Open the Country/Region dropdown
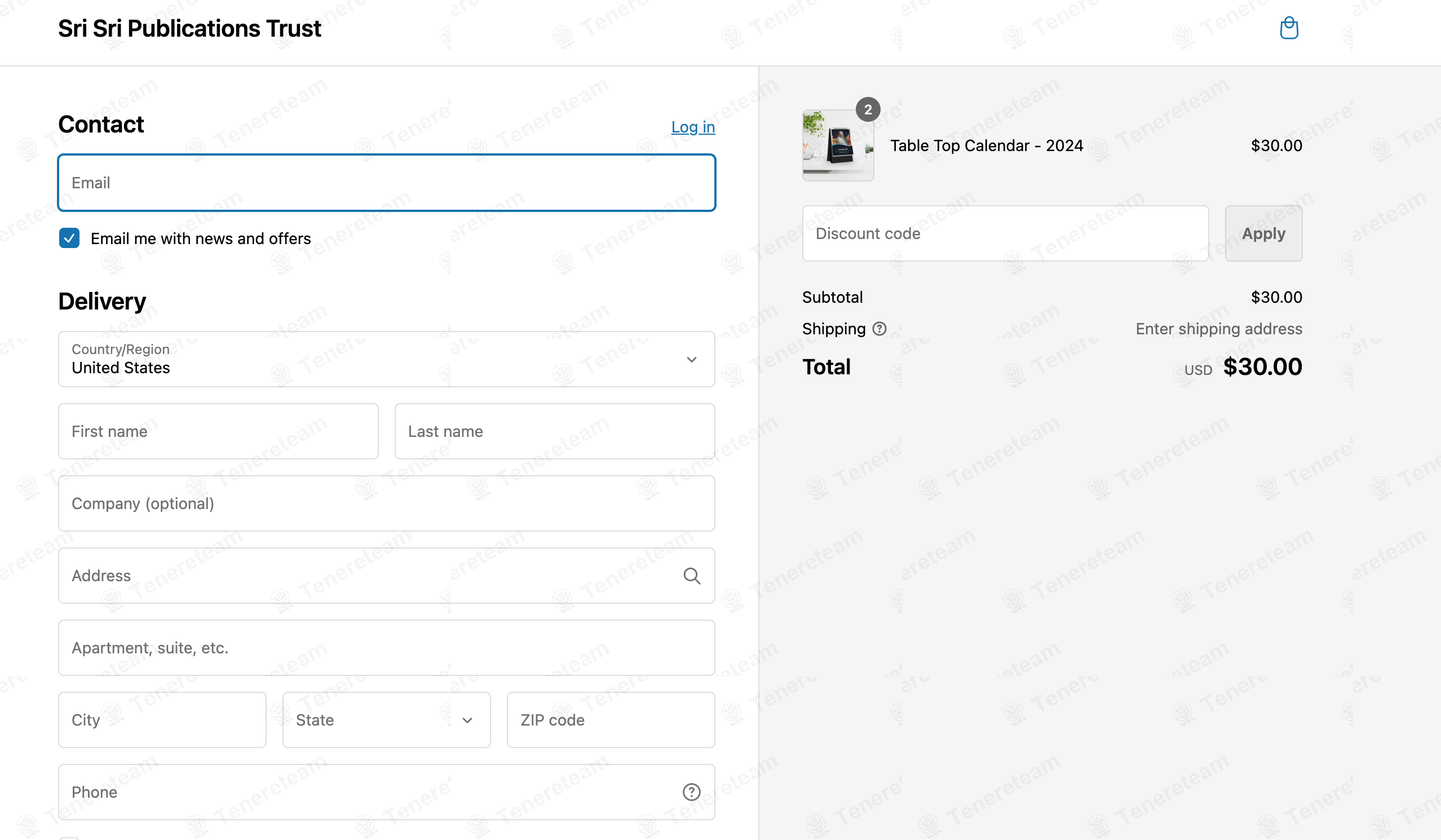 pos(387,359)
